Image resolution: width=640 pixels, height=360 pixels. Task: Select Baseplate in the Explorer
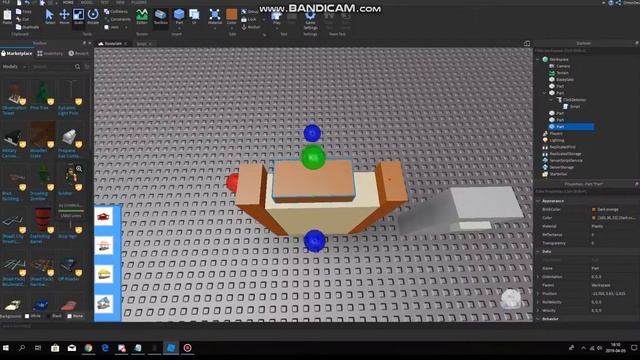pos(562,80)
